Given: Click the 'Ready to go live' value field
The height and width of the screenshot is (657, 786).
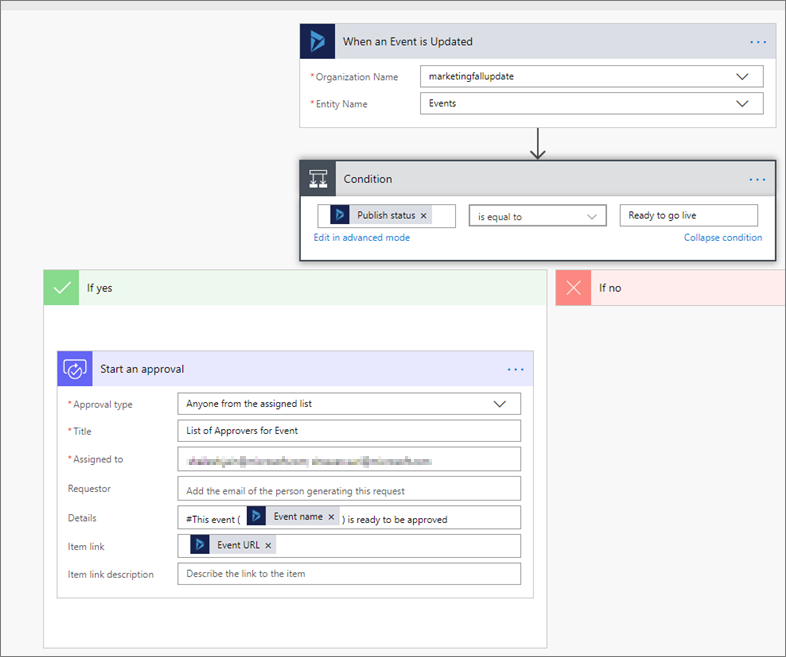Looking at the screenshot, I should click(x=689, y=215).
